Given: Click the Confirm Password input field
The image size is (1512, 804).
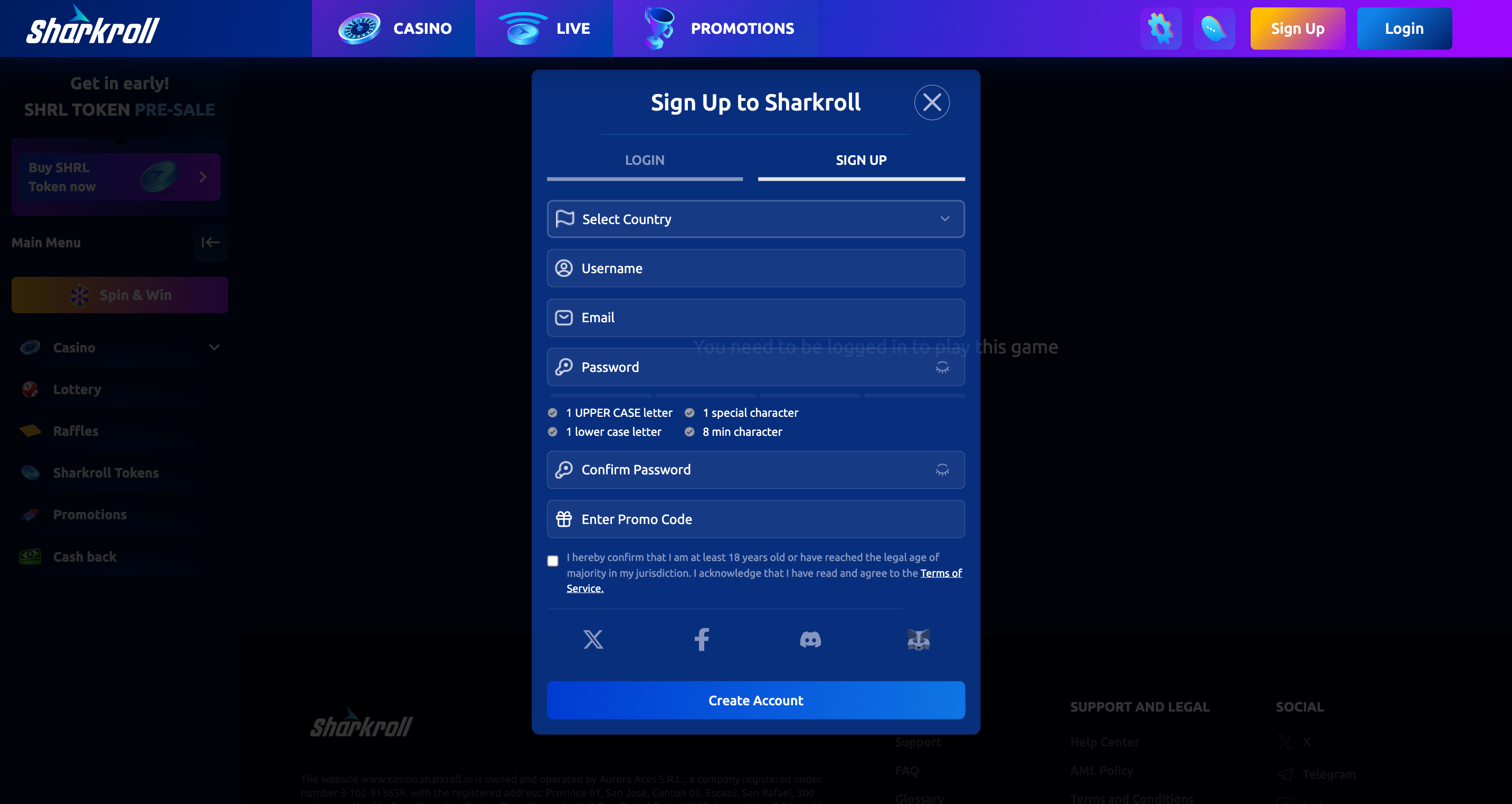Looking at the screenshot, I should 755,470.
